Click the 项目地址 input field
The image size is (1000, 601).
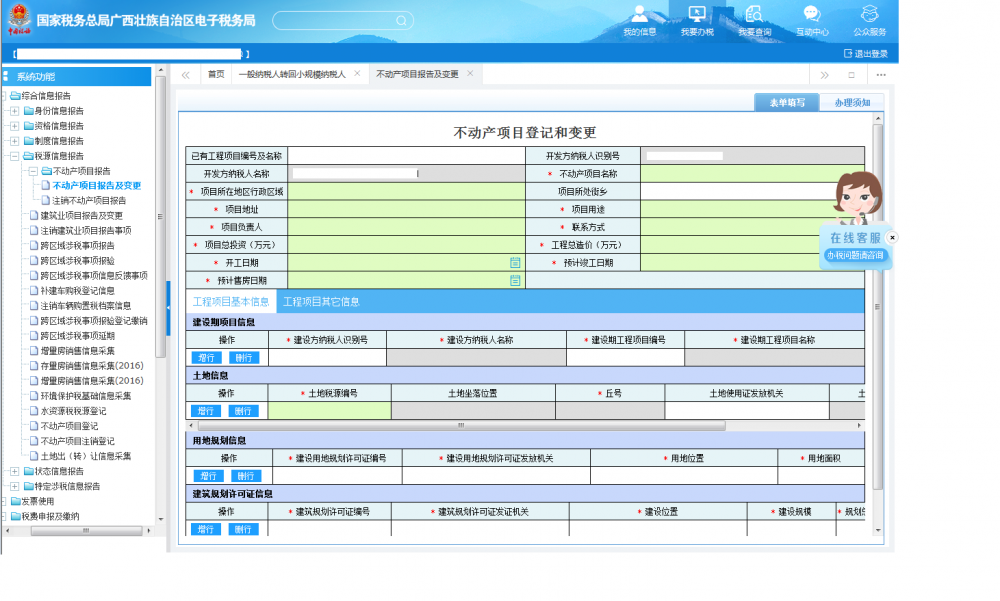406,209
